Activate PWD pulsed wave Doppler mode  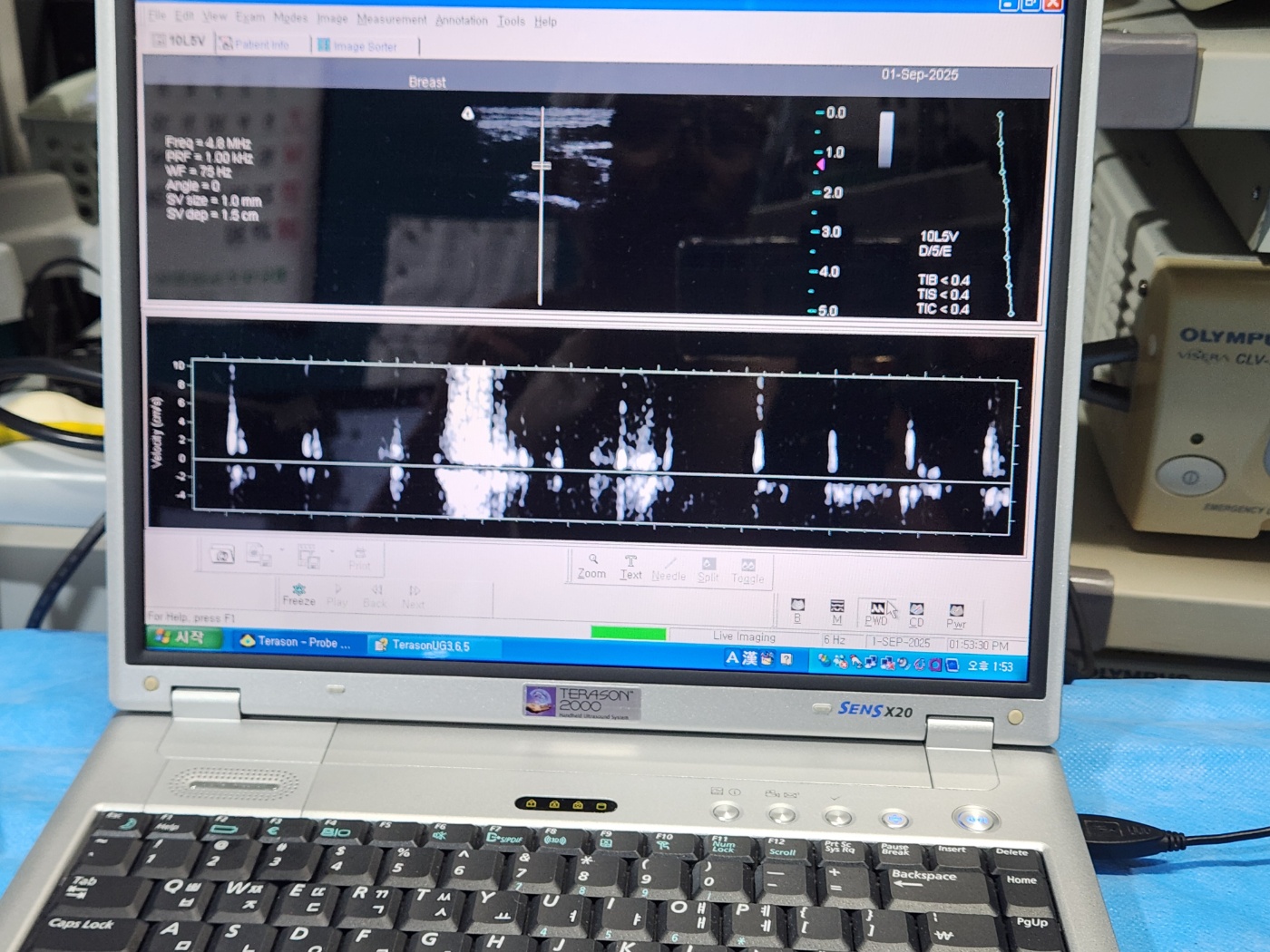(x=876, y=613)
